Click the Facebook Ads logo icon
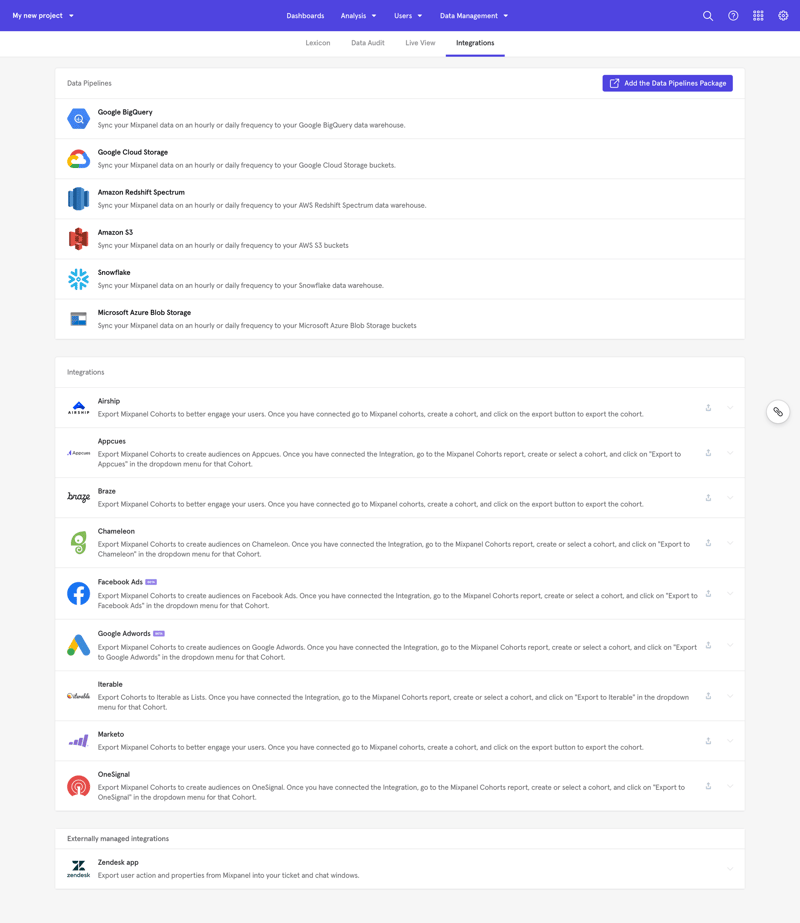The image size is (800, 923). 78,593
